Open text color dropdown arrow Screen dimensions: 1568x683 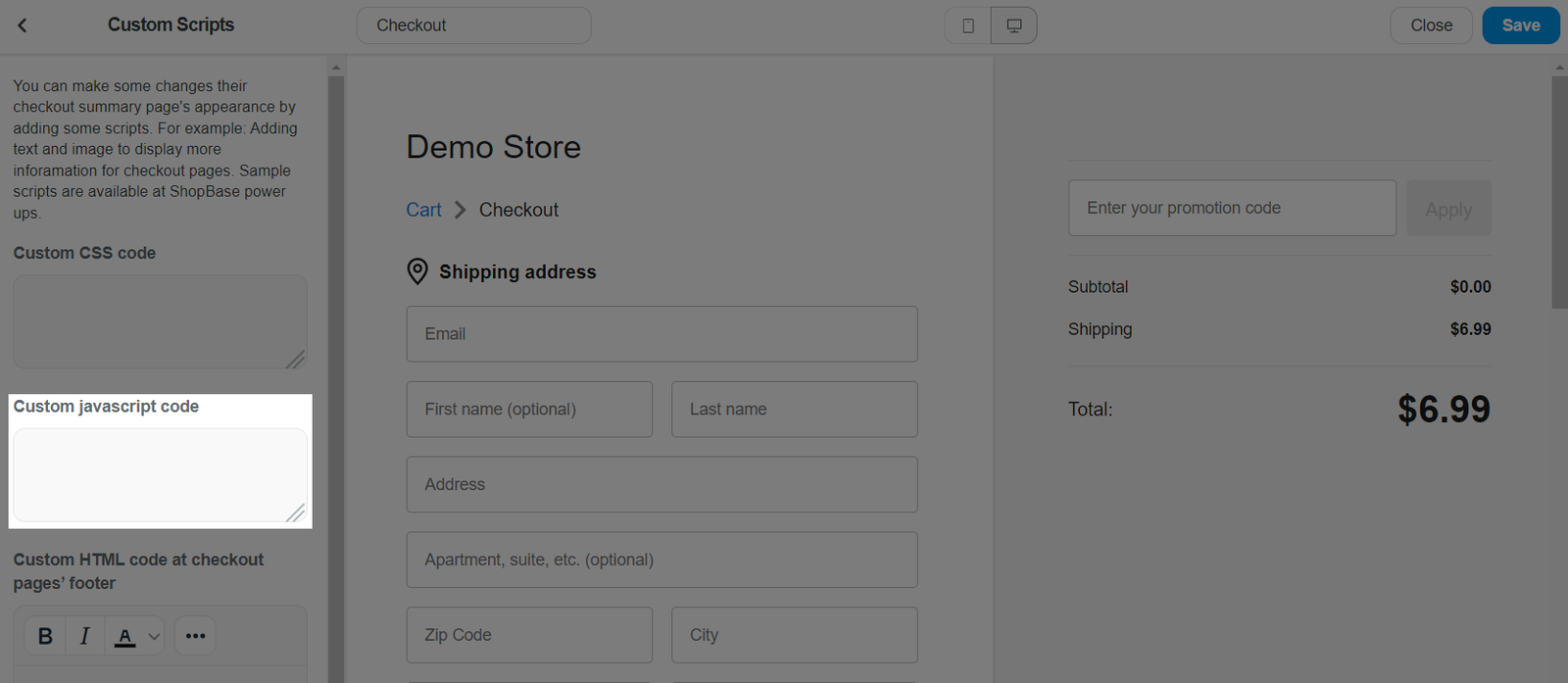pyautogui.click(x=154, y=637)
